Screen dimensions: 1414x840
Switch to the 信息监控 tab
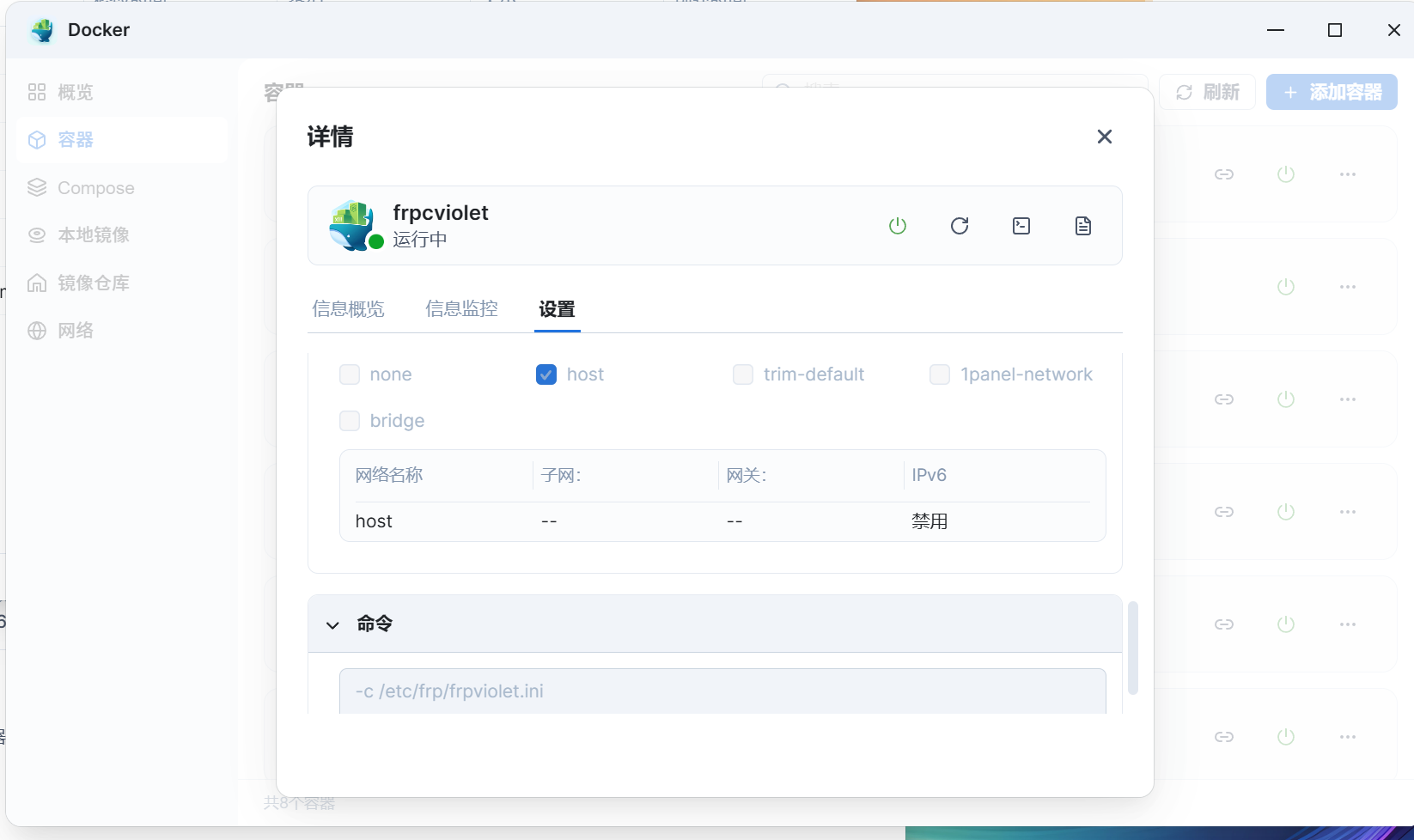[x=461, y=309]
